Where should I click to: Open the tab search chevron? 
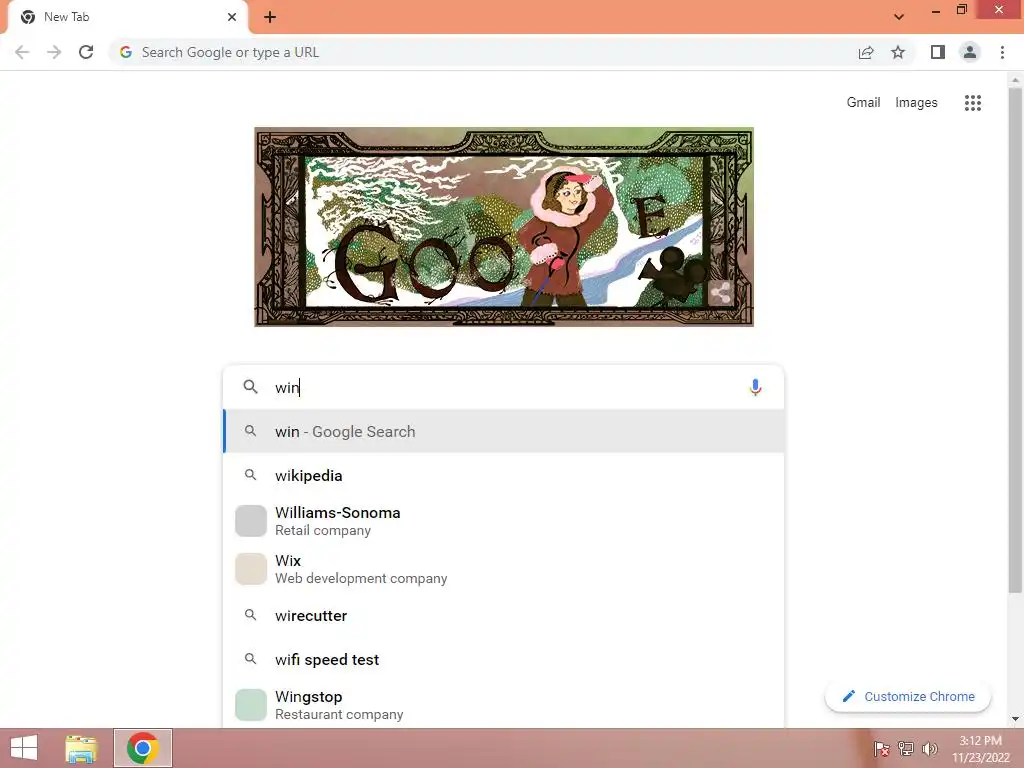click(899, 17)
